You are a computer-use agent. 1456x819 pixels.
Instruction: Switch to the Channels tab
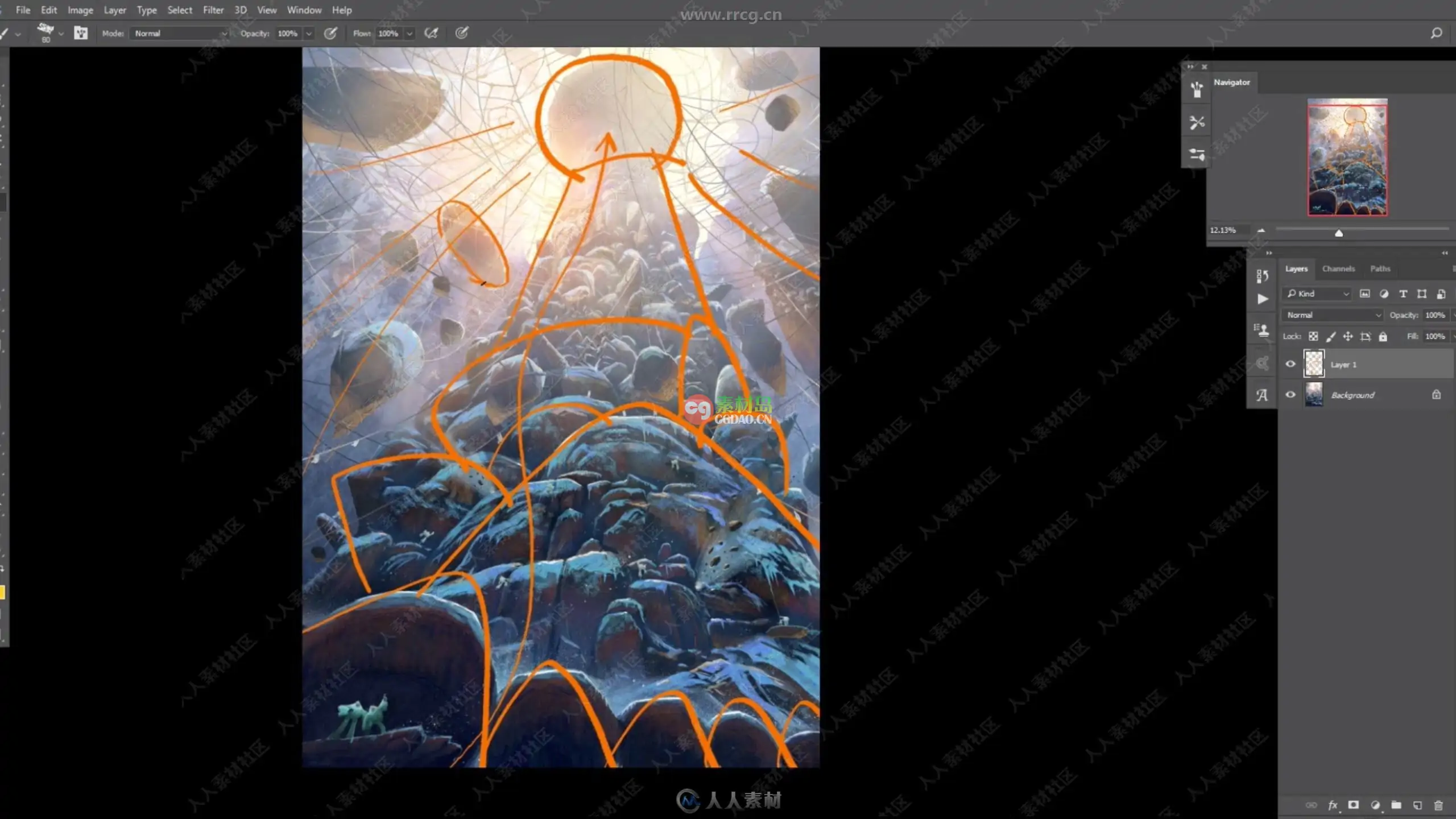coord(1338,268)
